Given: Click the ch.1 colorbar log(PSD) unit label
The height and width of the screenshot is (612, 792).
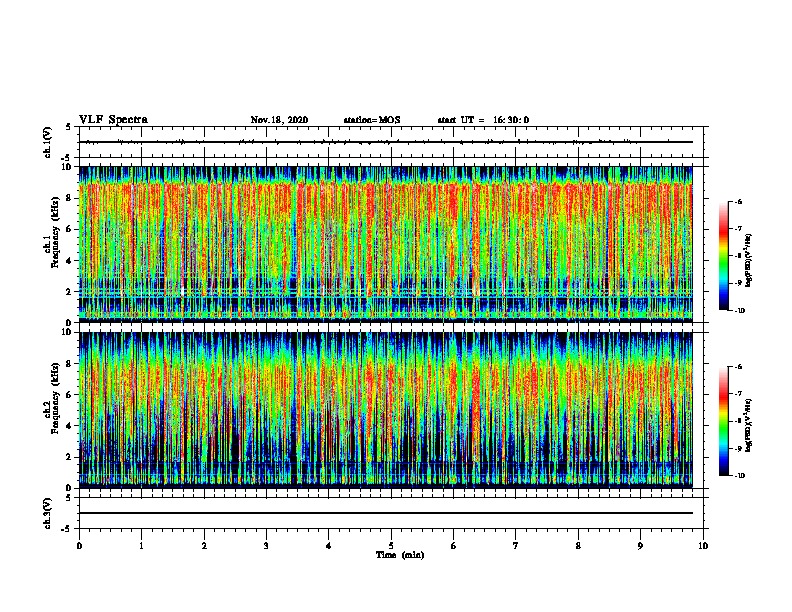Looking at the screenshot, I should (749, 260).
